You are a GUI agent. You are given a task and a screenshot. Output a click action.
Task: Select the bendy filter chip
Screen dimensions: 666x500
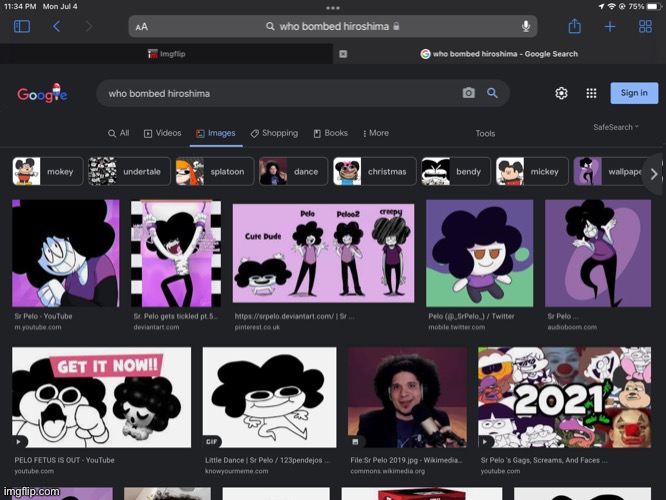coord(456,171)
